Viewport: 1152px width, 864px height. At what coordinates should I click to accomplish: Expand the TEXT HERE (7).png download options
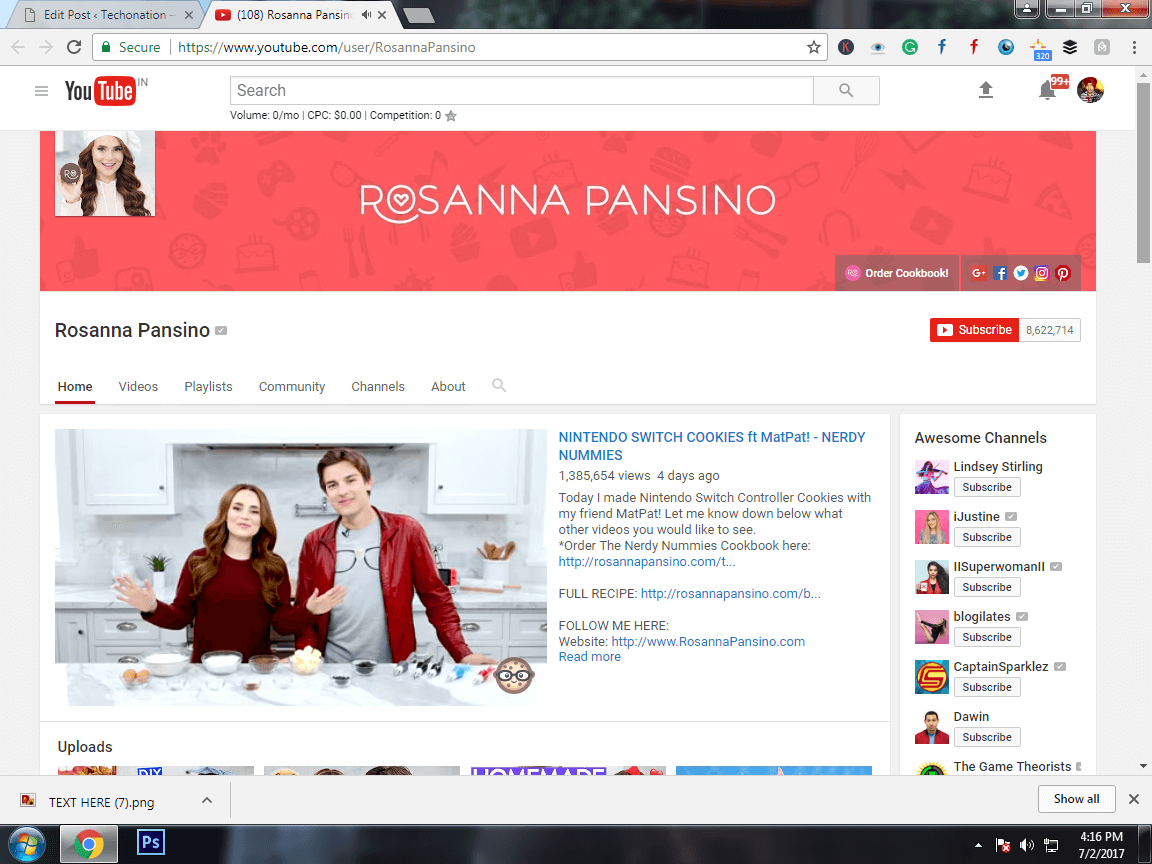pyautogui.click(x=207, y=801)
